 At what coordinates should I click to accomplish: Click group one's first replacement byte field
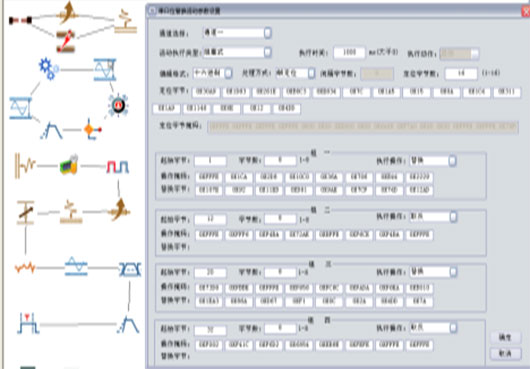tap(209, 191)
